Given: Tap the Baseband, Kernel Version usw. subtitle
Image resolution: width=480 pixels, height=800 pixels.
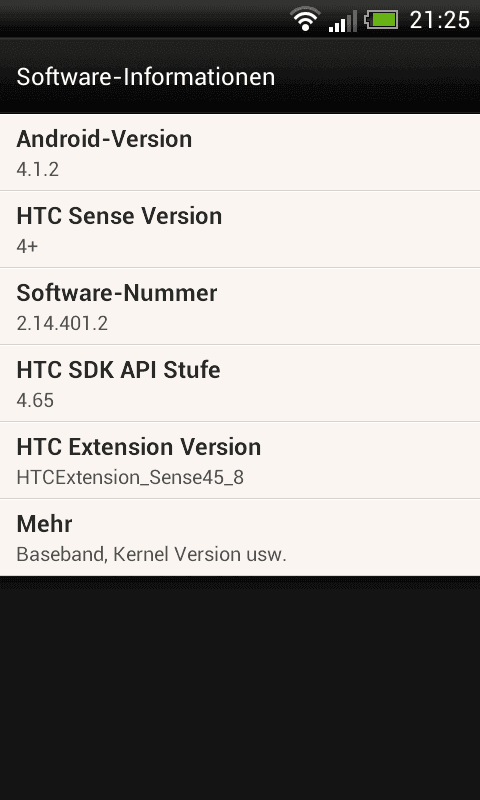Looking at the screenshot, I should pos(151,555).
